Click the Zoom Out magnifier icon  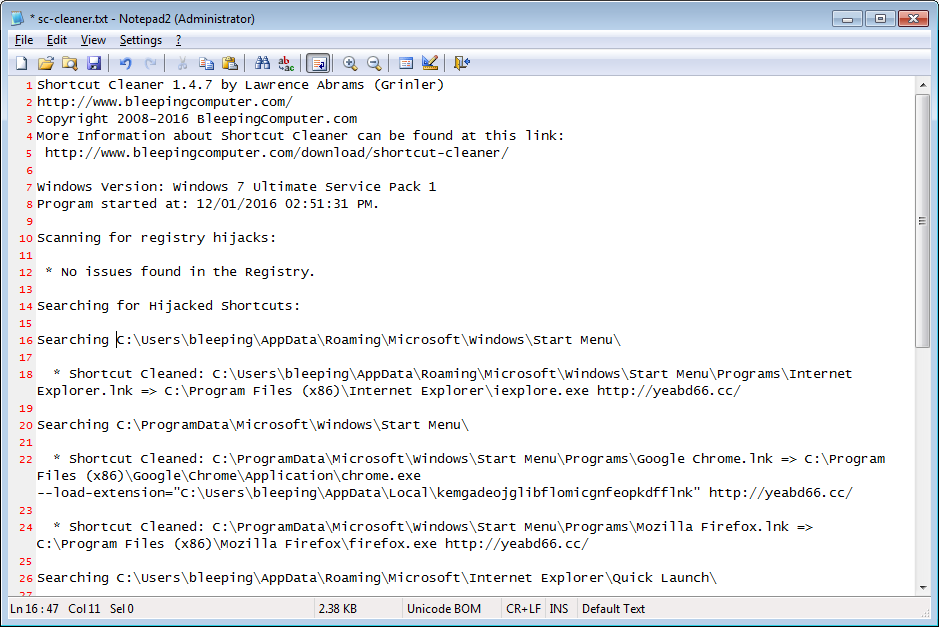374,63
